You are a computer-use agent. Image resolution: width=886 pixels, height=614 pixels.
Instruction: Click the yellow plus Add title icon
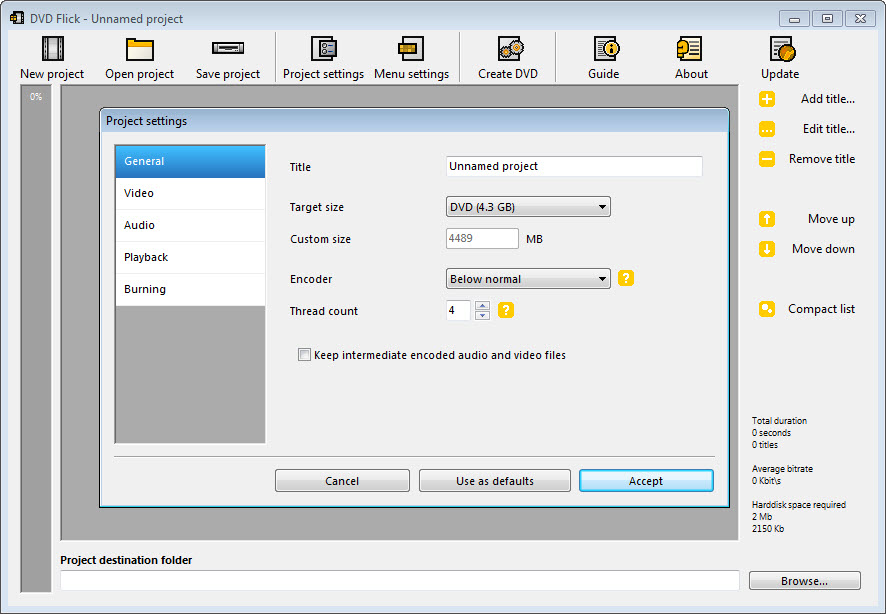click(767, 99)
